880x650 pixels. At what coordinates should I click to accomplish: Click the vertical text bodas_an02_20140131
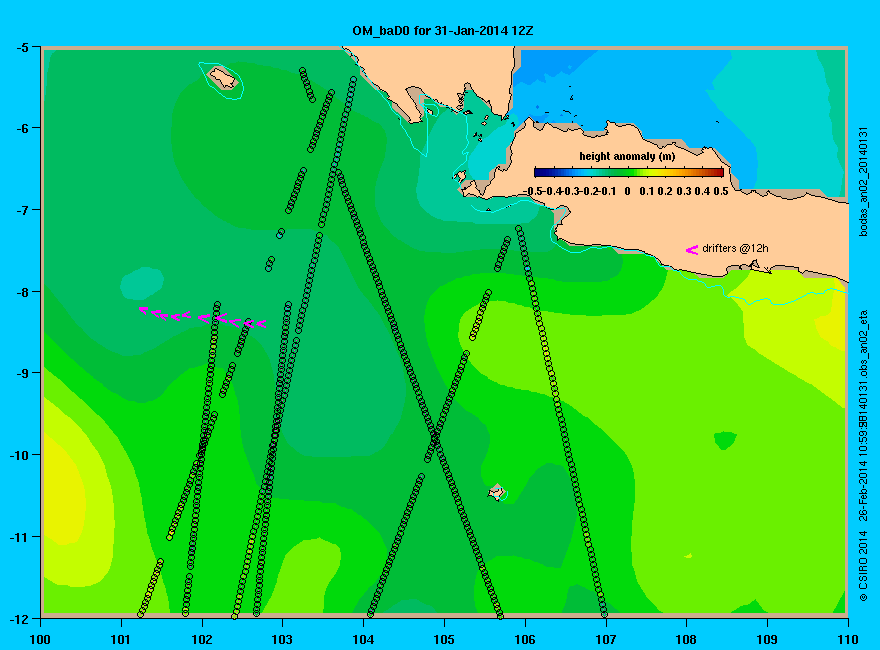pos(864,181)
